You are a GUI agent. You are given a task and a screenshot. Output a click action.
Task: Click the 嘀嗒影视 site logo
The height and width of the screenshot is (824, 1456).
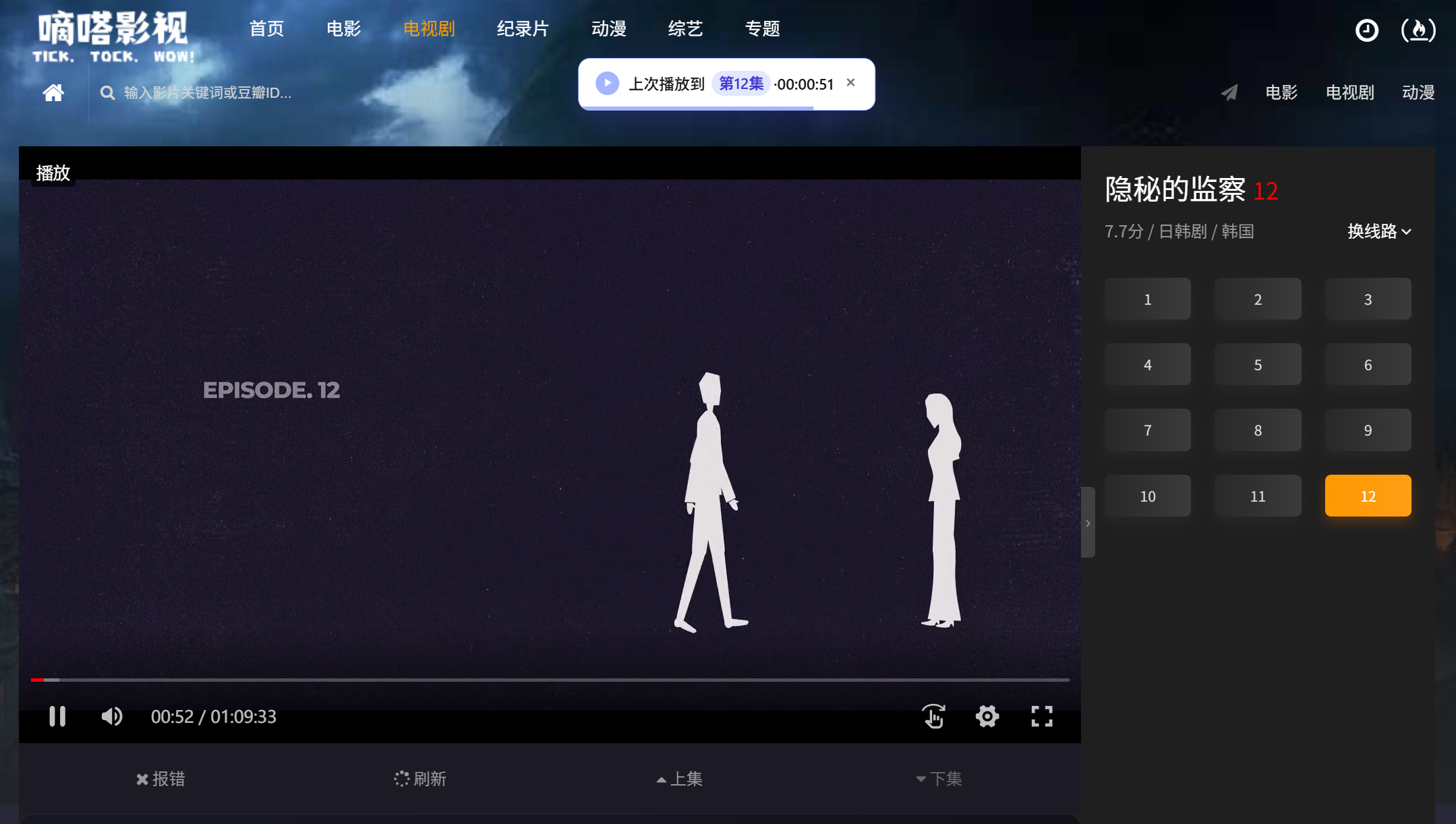point(113,37)
